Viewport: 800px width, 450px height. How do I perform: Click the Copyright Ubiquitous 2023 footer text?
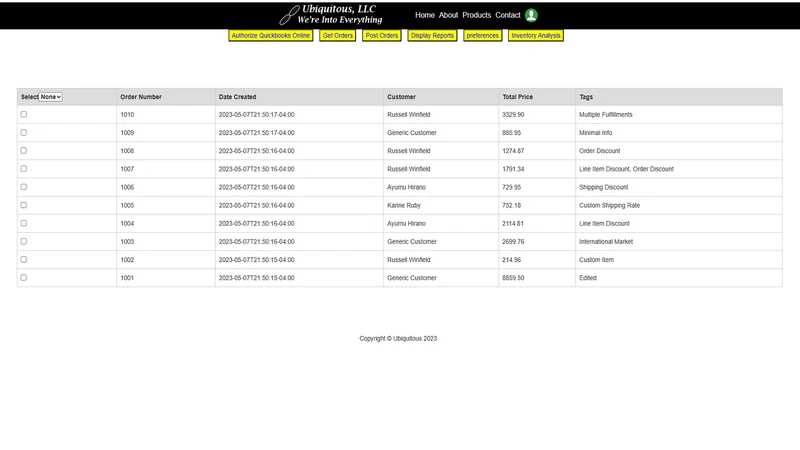398,338
